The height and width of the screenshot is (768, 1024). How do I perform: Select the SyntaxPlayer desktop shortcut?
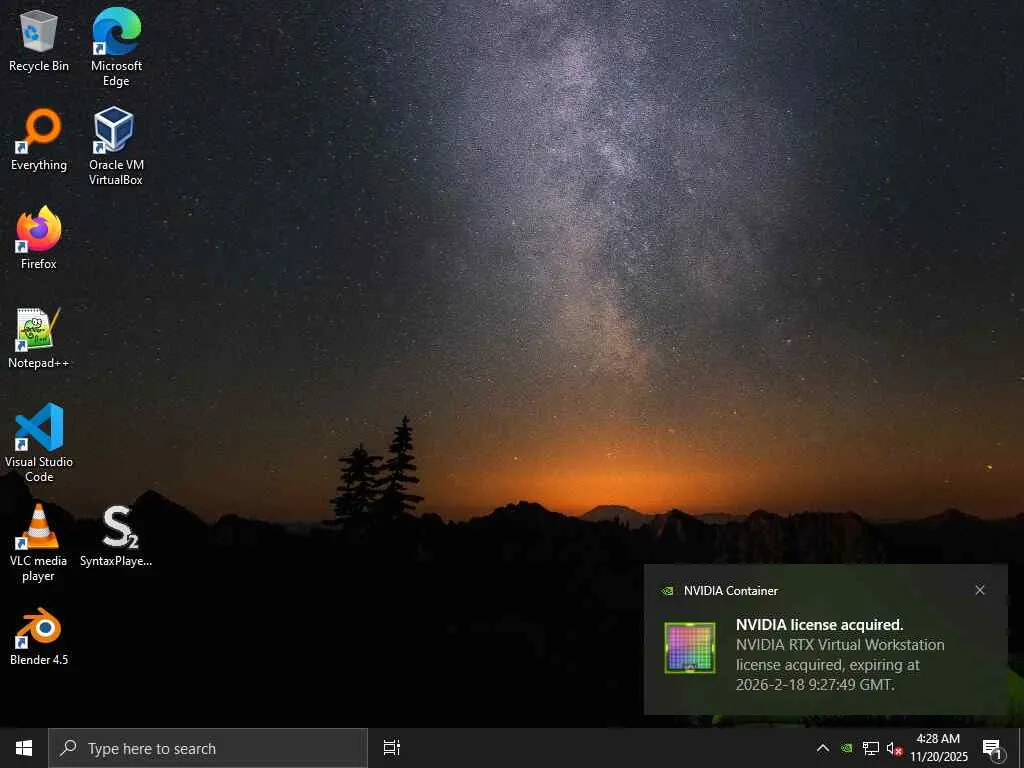click(116, 536)
